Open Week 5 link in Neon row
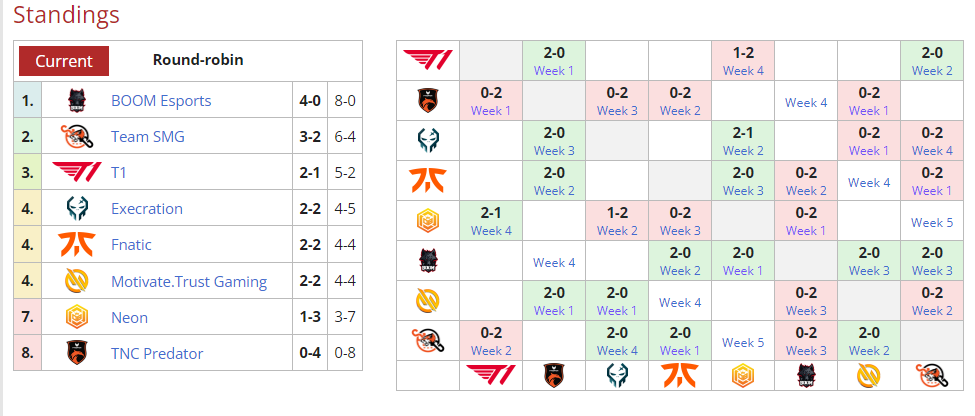975x416 pixels. [x=931, y=222]
